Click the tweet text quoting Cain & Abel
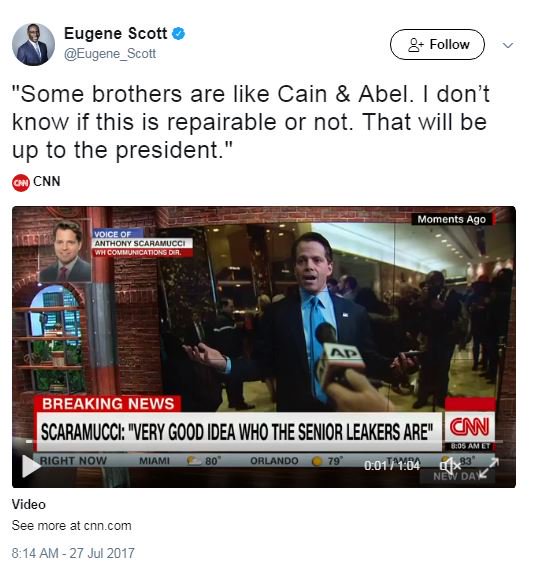537x568 pixels. coord(251,122)
